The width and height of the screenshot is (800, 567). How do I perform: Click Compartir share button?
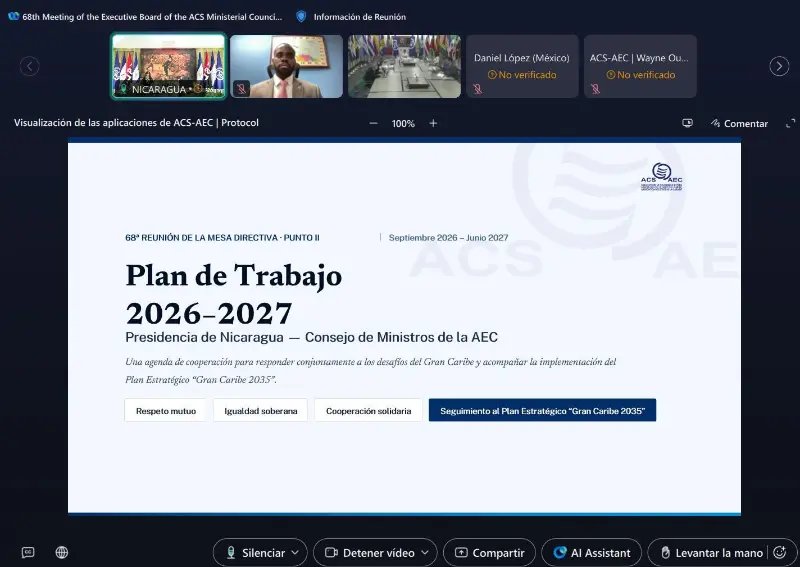point(489,553)
